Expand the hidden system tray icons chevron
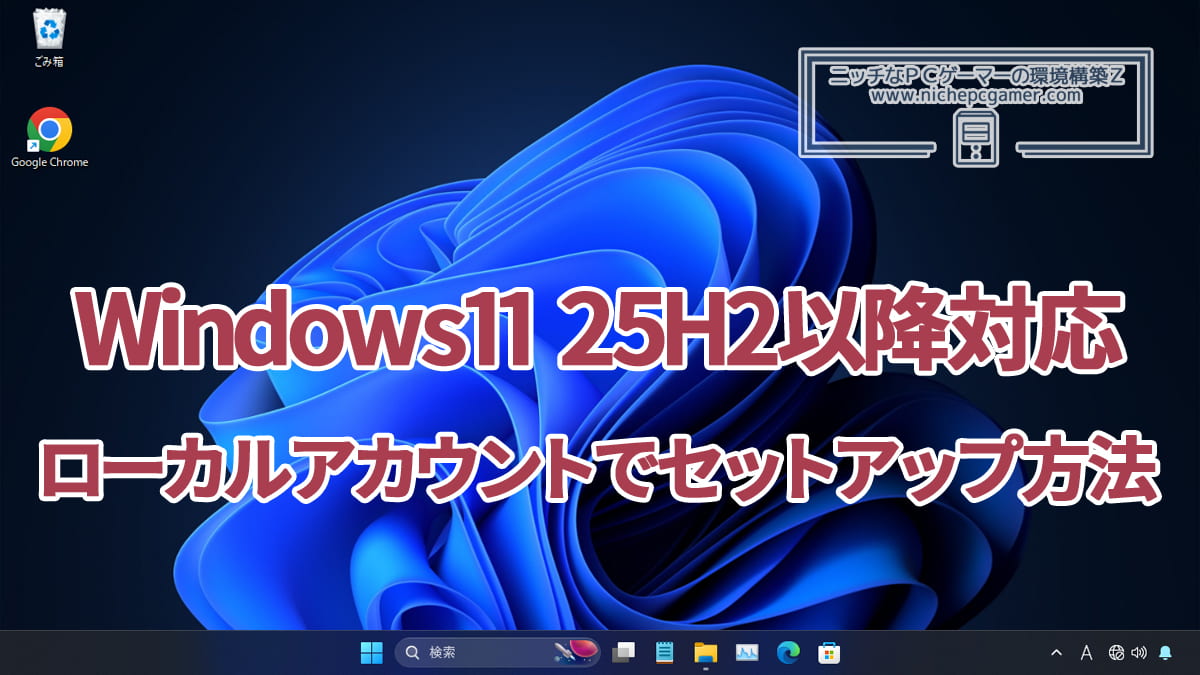 tap(1056, 653)
